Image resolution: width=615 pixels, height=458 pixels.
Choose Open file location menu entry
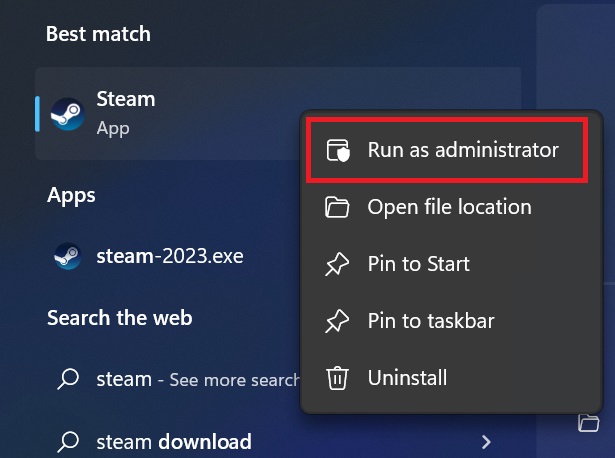click(x=451, y=207)
